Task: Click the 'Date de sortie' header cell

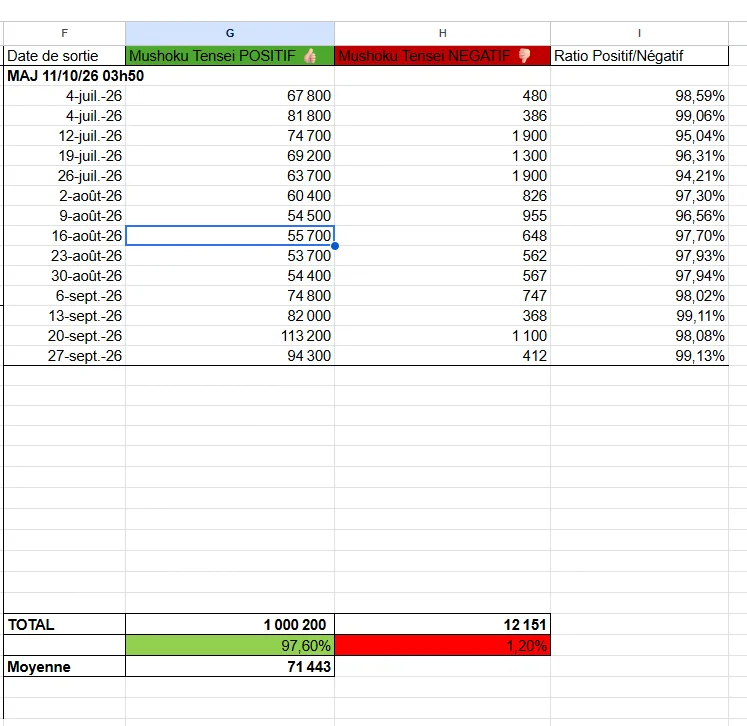Action: 64,56
